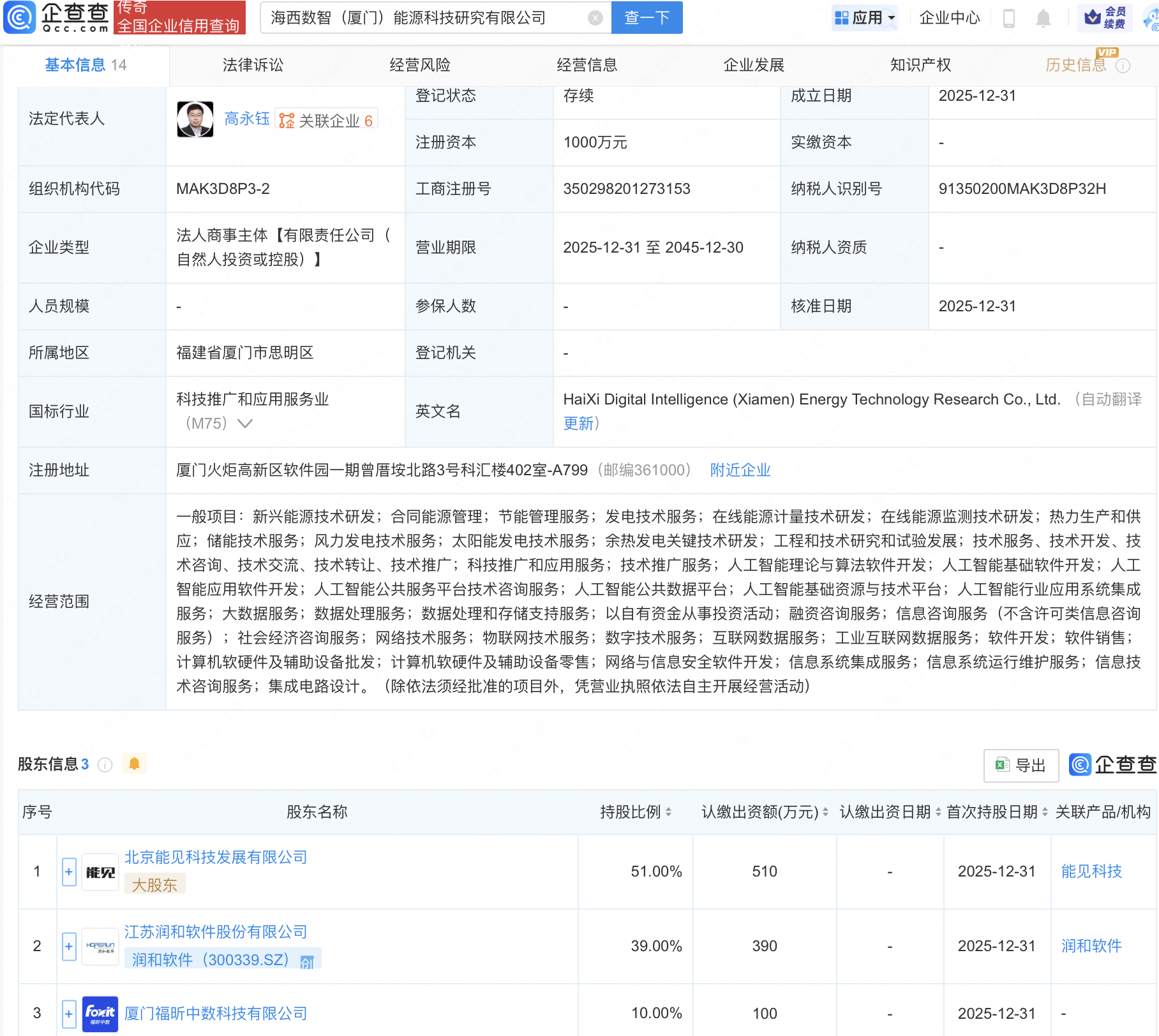Click the shareholder info help icon
1159x1036 pixels.
[x=105, y=764]
